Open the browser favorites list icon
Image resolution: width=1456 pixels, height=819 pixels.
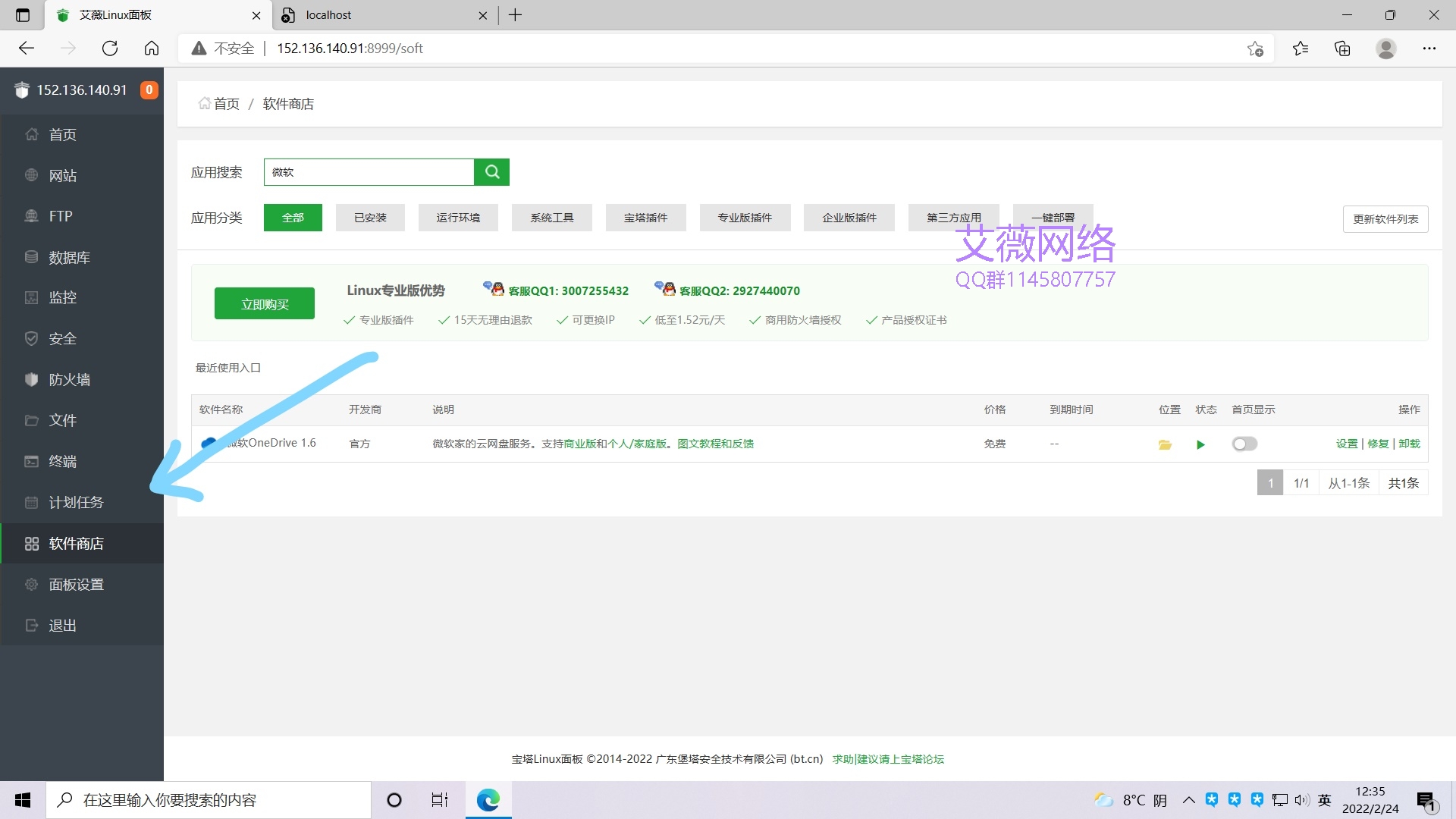[1301, 49]
